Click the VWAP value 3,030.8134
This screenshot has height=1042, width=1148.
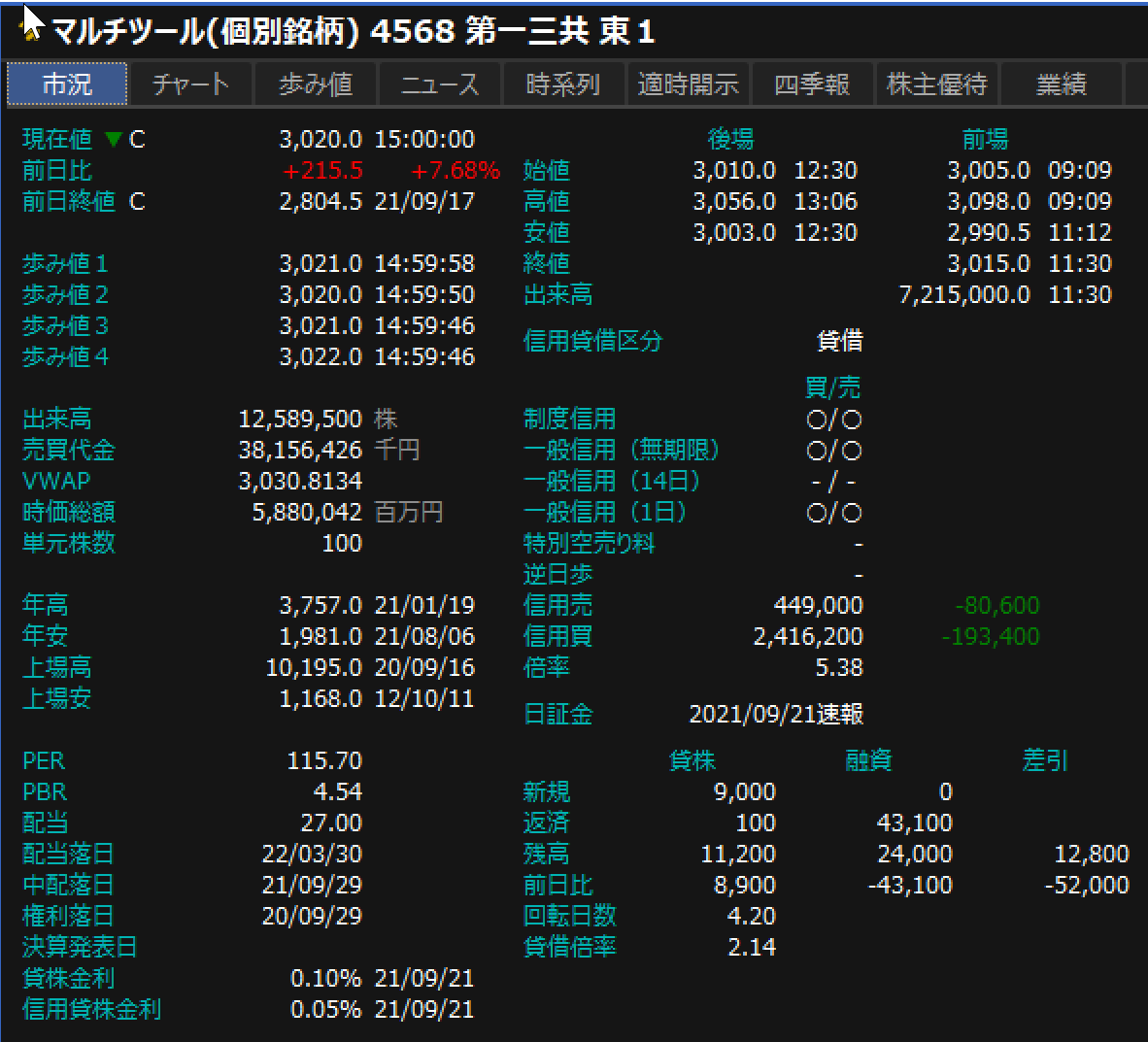coord(300,481)
